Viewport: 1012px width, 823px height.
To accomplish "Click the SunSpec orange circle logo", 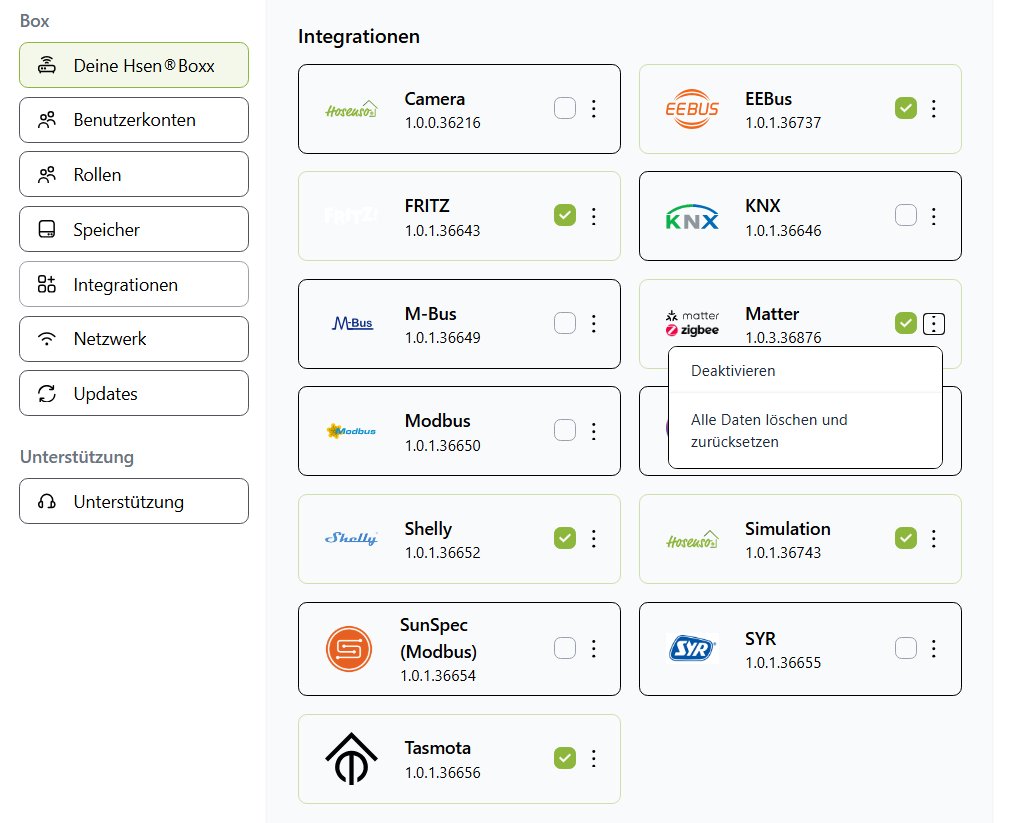I will [x=349, y=649].
